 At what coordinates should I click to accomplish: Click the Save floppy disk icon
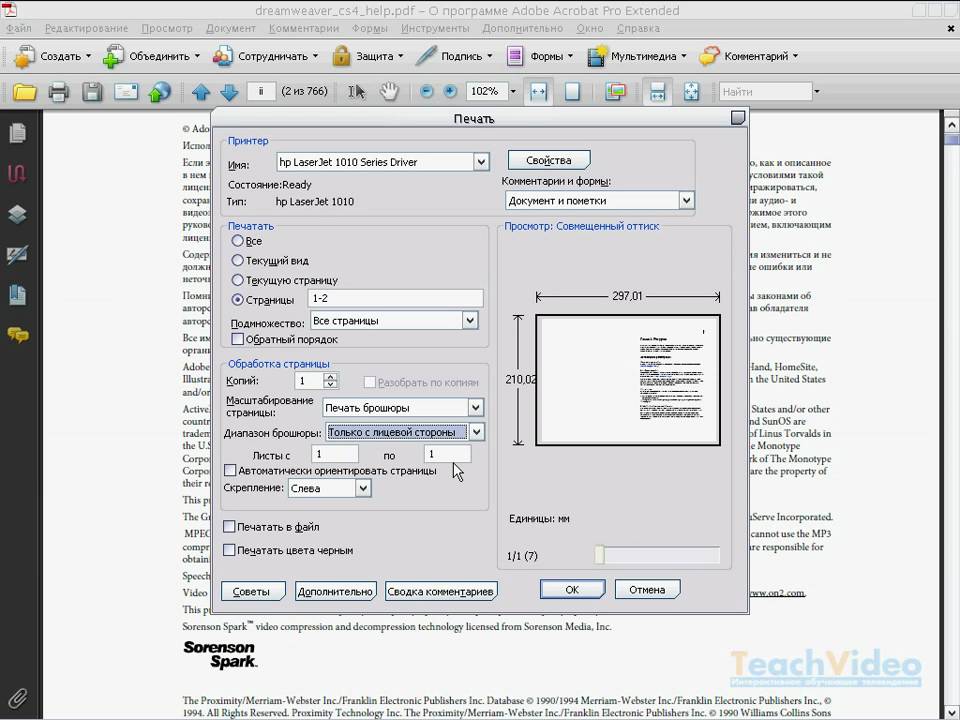point(92,92)
